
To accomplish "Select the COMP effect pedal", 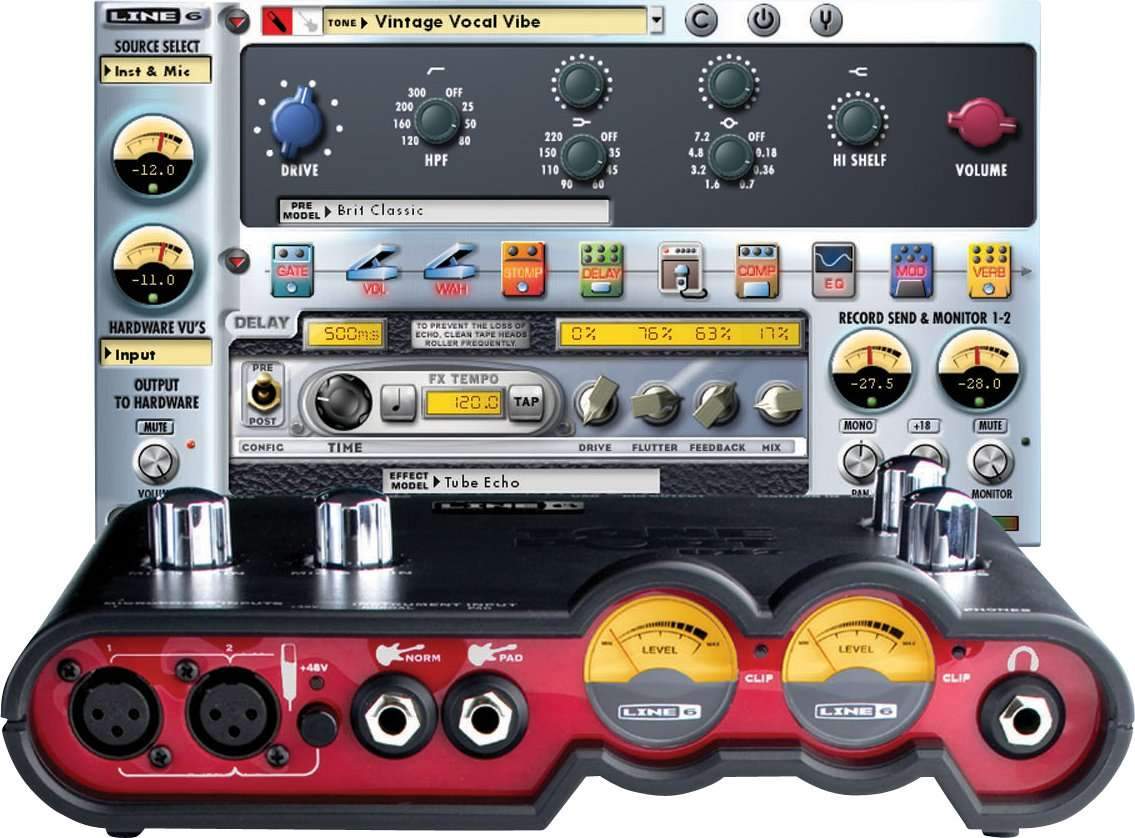I will [756, 271].
